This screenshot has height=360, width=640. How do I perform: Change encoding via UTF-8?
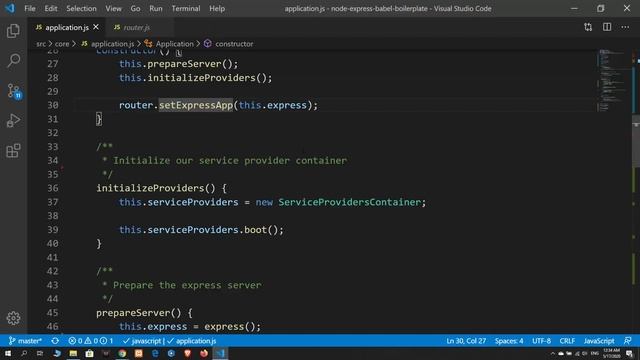[542, 341]
